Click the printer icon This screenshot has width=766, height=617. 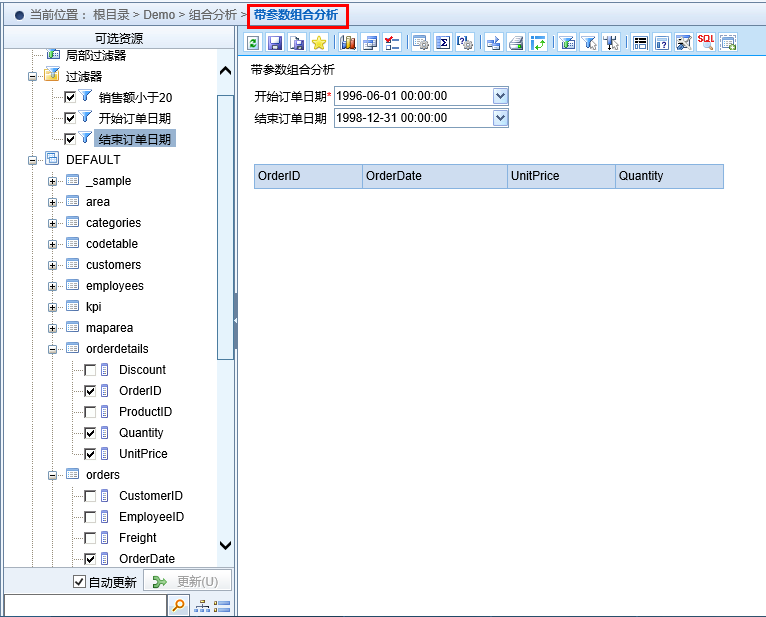[x=516, y=43]
